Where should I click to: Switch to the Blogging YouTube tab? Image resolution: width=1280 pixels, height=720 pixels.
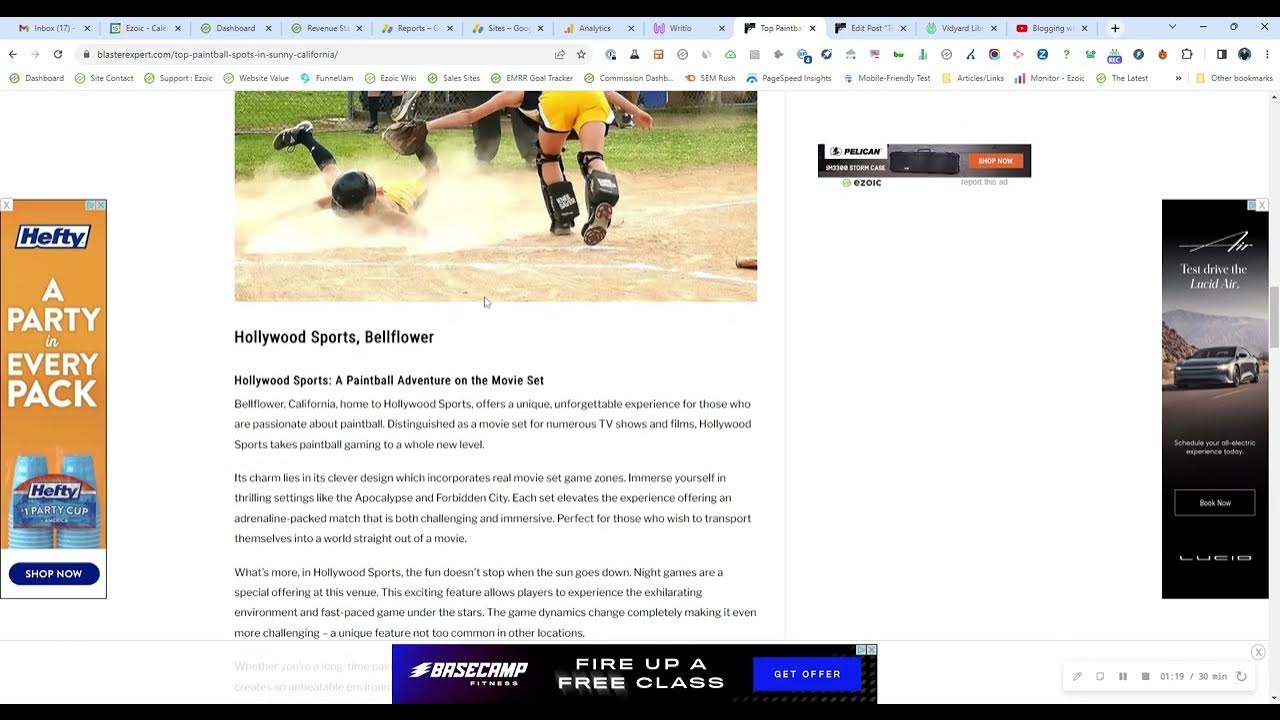1051,28
